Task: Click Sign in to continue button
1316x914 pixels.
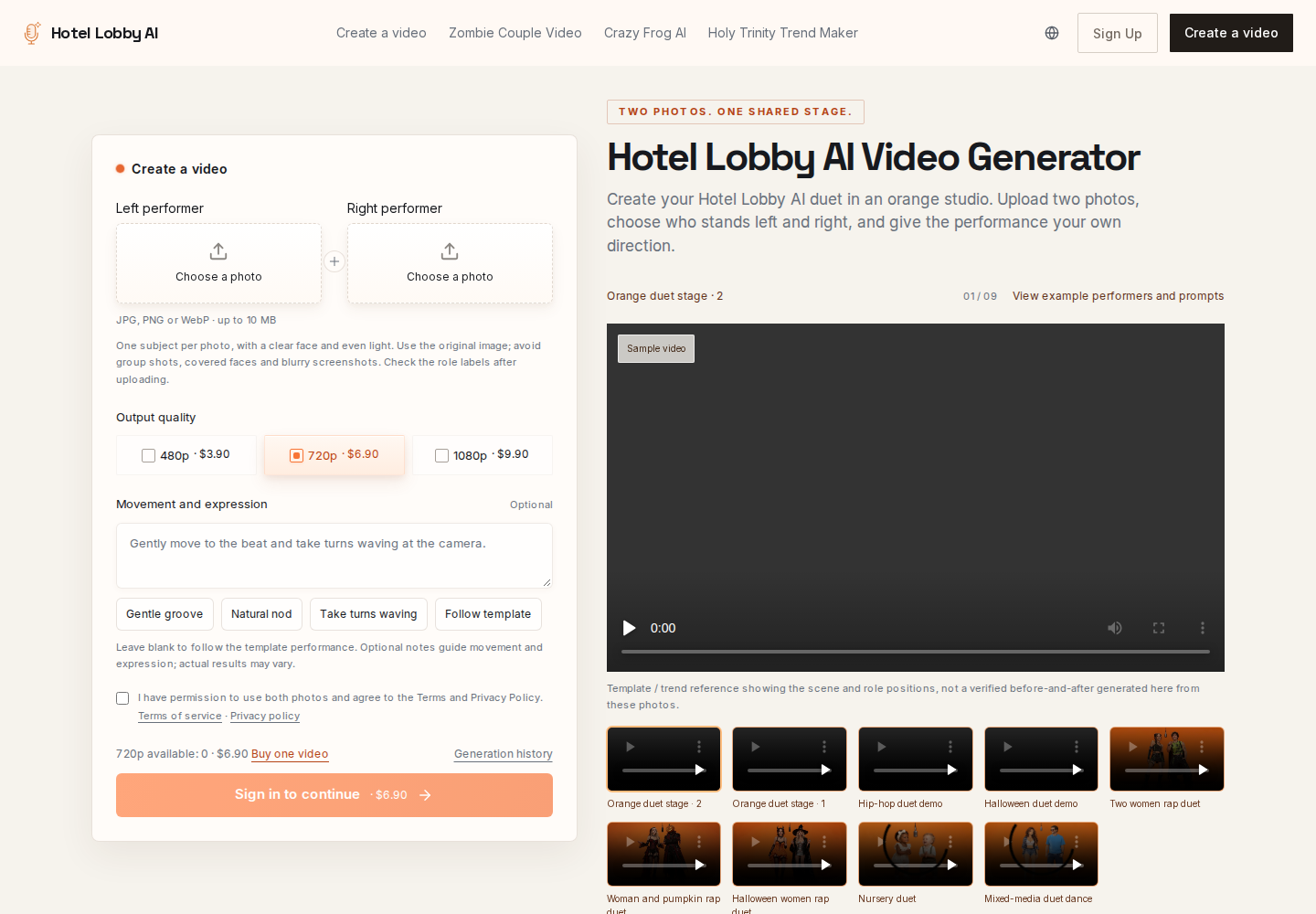Action: pyautogui.click(x=334, y=795)
